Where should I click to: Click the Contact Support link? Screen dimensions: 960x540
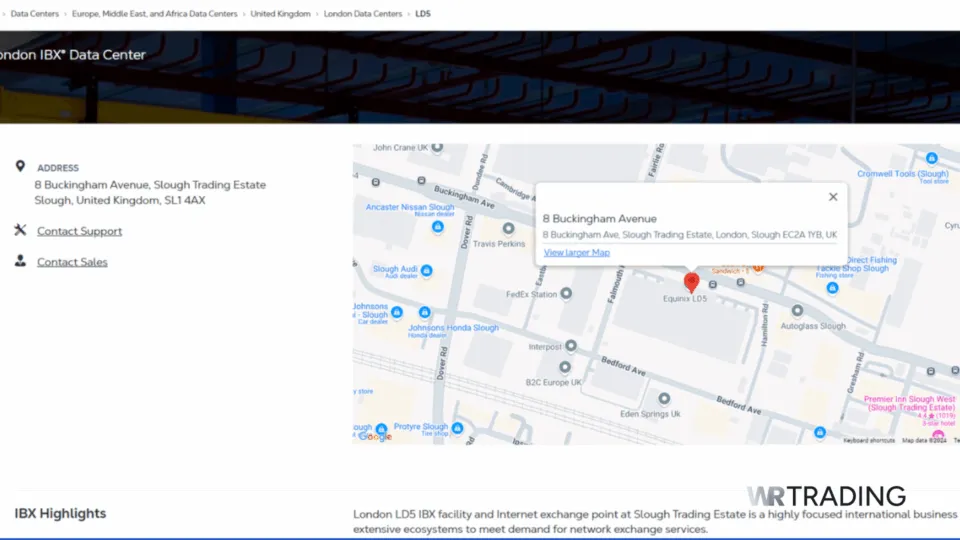tap(79, 231)
